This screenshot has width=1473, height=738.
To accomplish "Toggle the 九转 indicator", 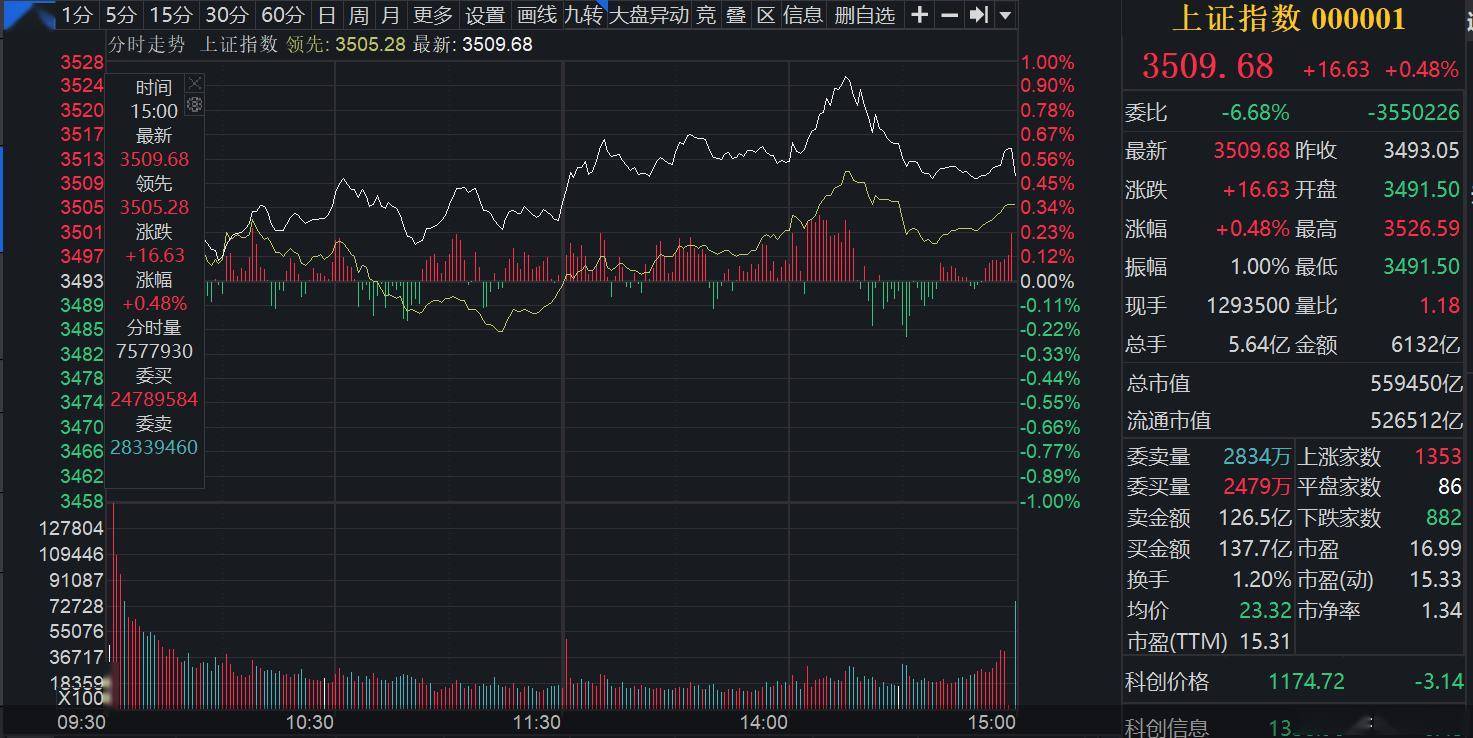I will coord(583,15).
